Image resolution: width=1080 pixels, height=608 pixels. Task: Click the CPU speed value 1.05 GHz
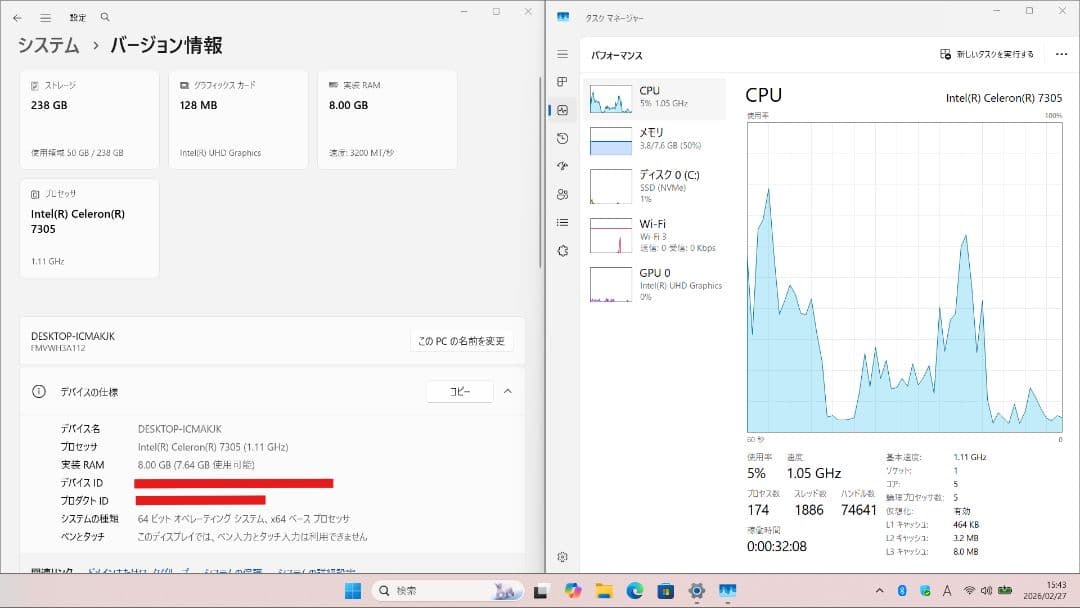(813, 474)
